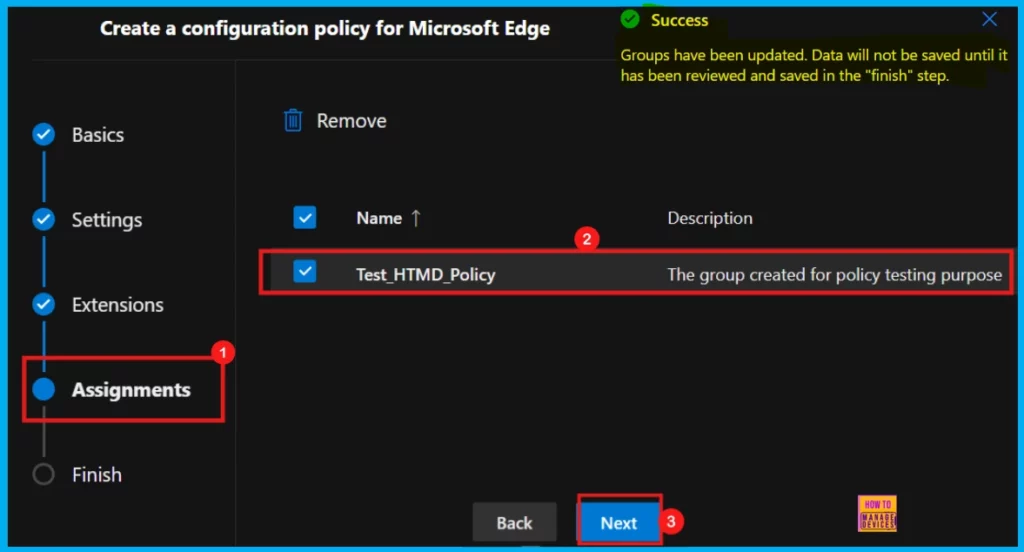Click the green Success checkmark icon

630,20
